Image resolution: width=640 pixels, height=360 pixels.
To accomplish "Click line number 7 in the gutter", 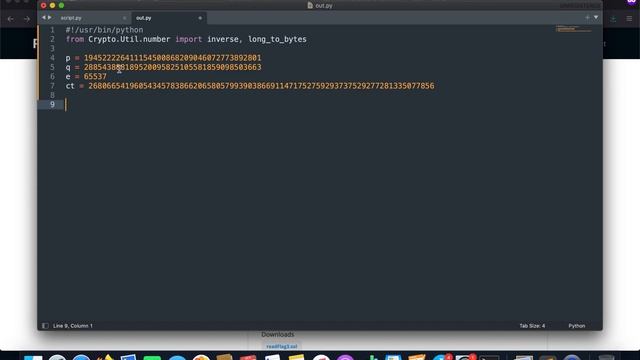I will click(x=52, y=86).
